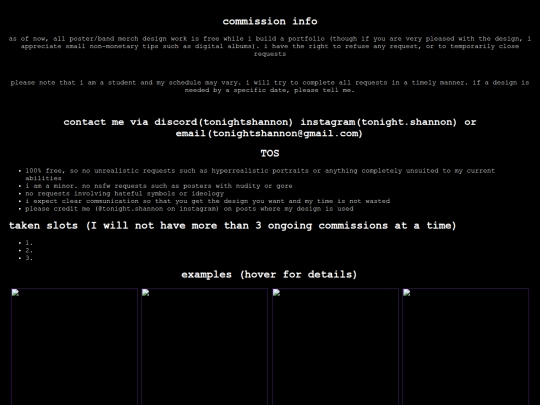The image size is (540, 405).
Task: Open the first example image thumbnail
Action: [x=74, y=346]
